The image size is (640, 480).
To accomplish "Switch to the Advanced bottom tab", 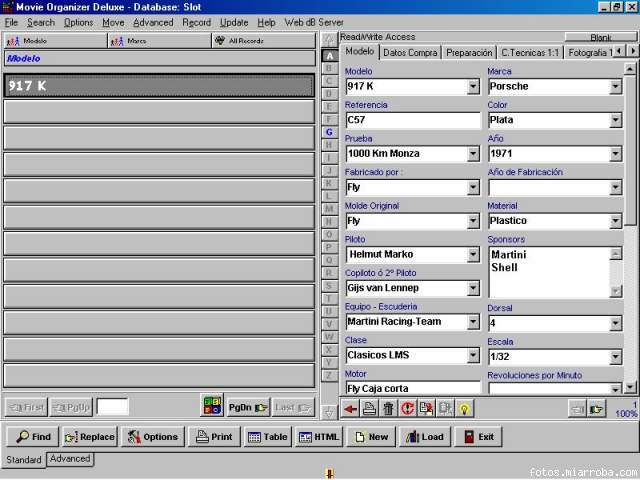I will [x=70, y=459].
